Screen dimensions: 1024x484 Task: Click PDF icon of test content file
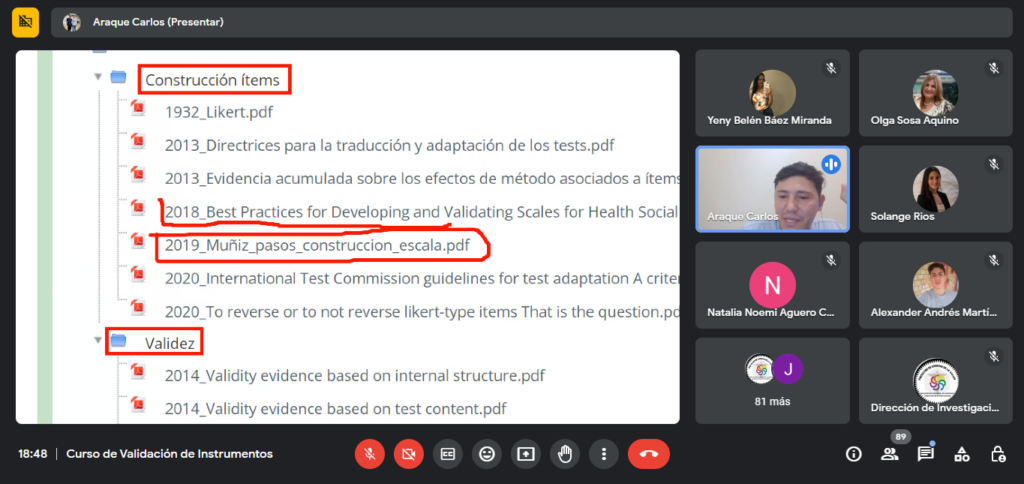pos(137,405)
